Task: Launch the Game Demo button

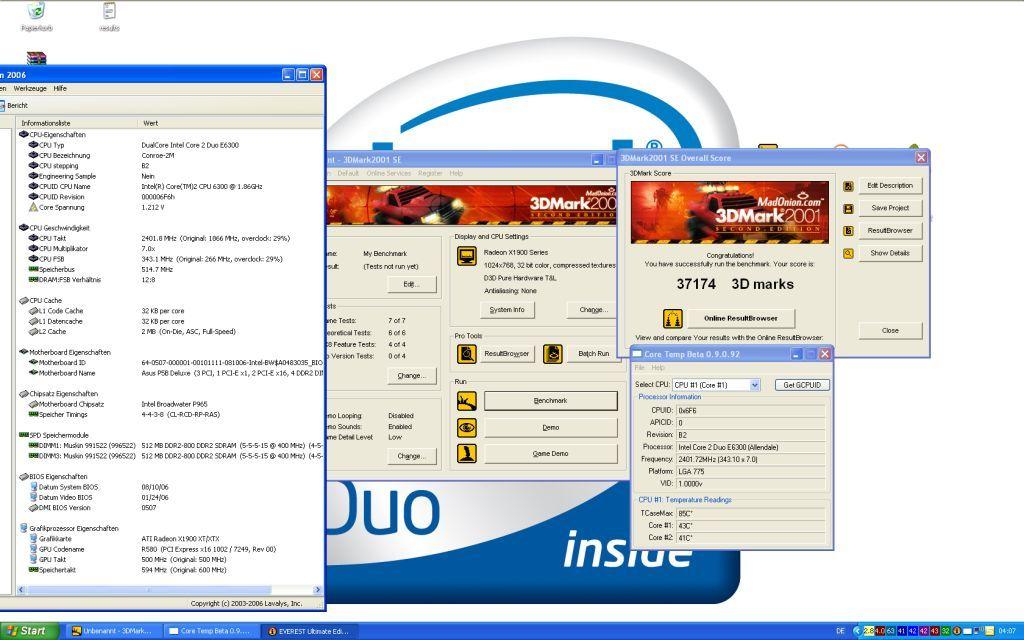Action: coord(551,453)
